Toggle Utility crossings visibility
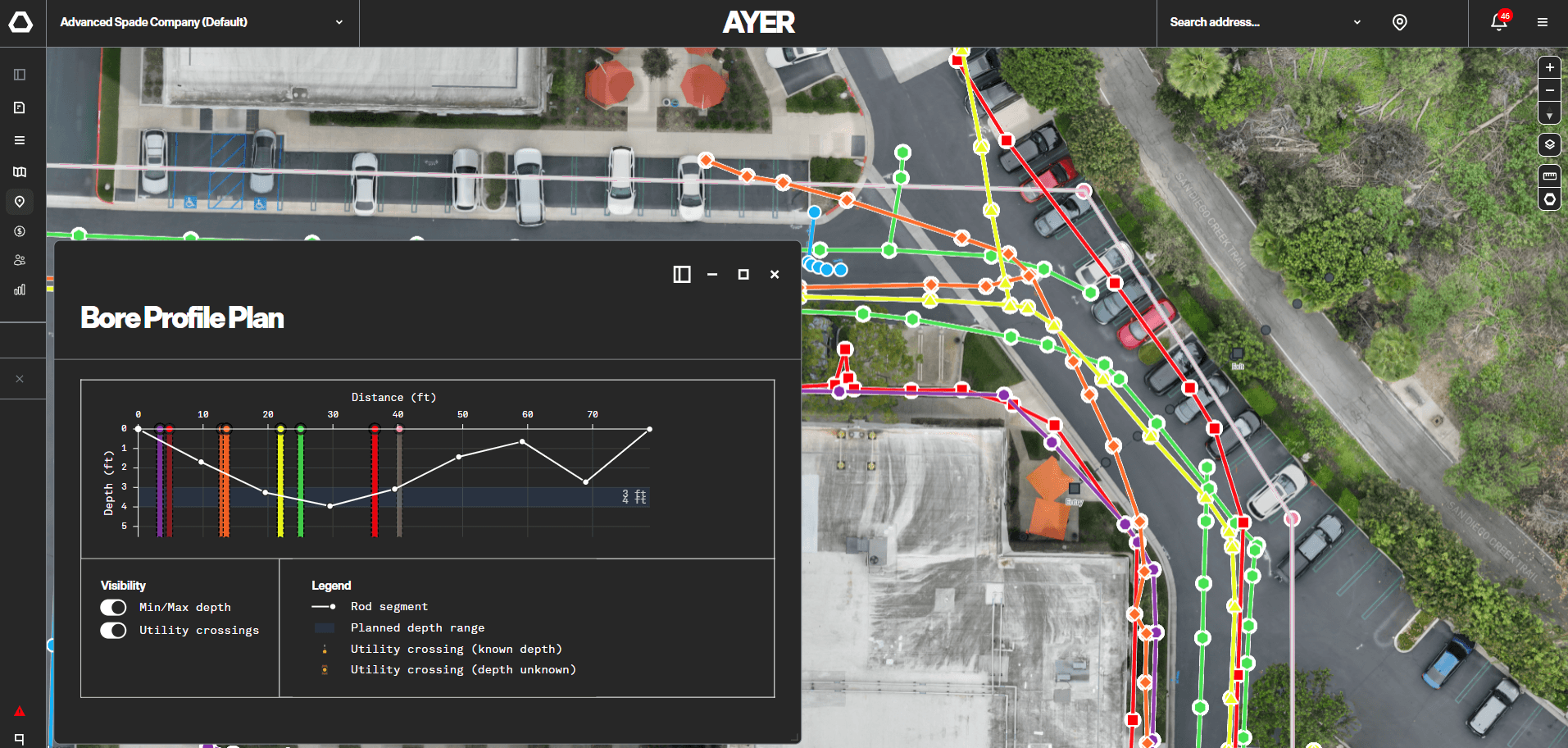1568x748 pixels. (x=113, y=631)
